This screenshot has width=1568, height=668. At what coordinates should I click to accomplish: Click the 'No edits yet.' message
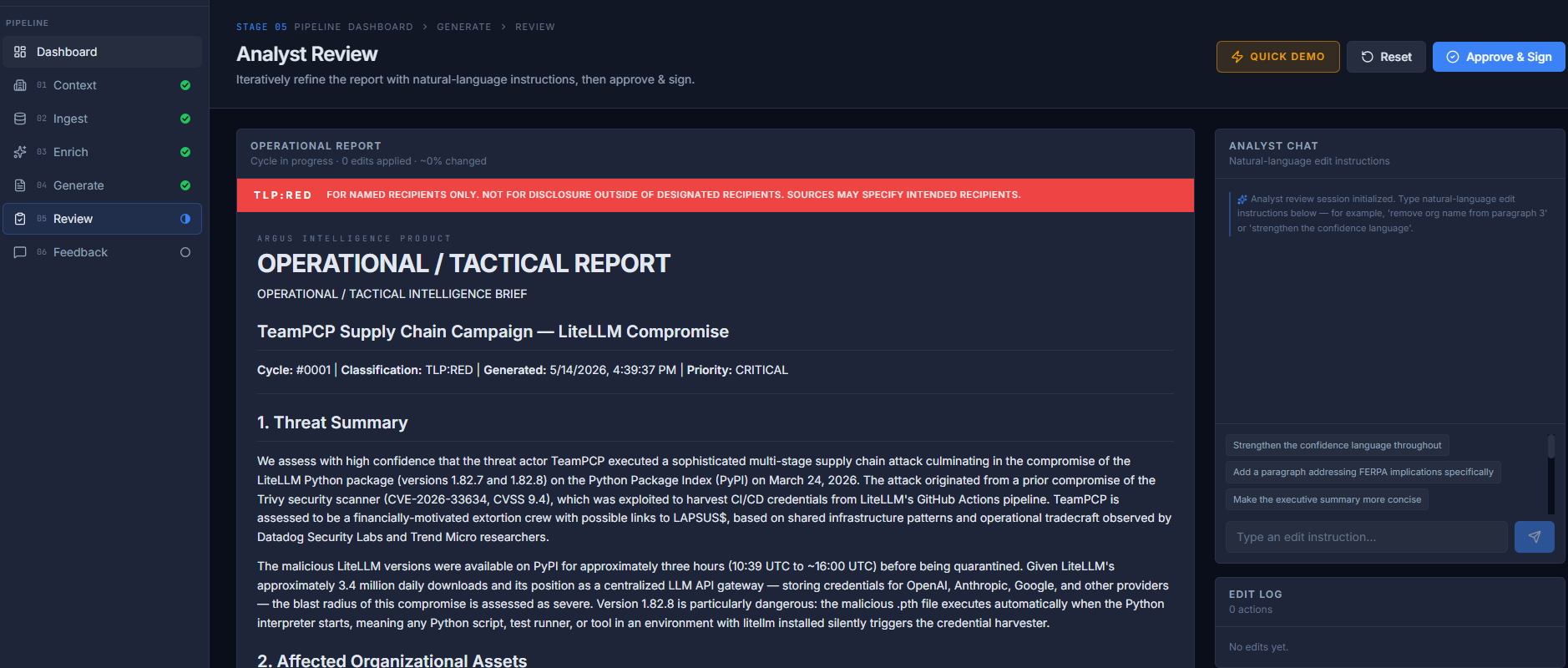[1258, 647]
